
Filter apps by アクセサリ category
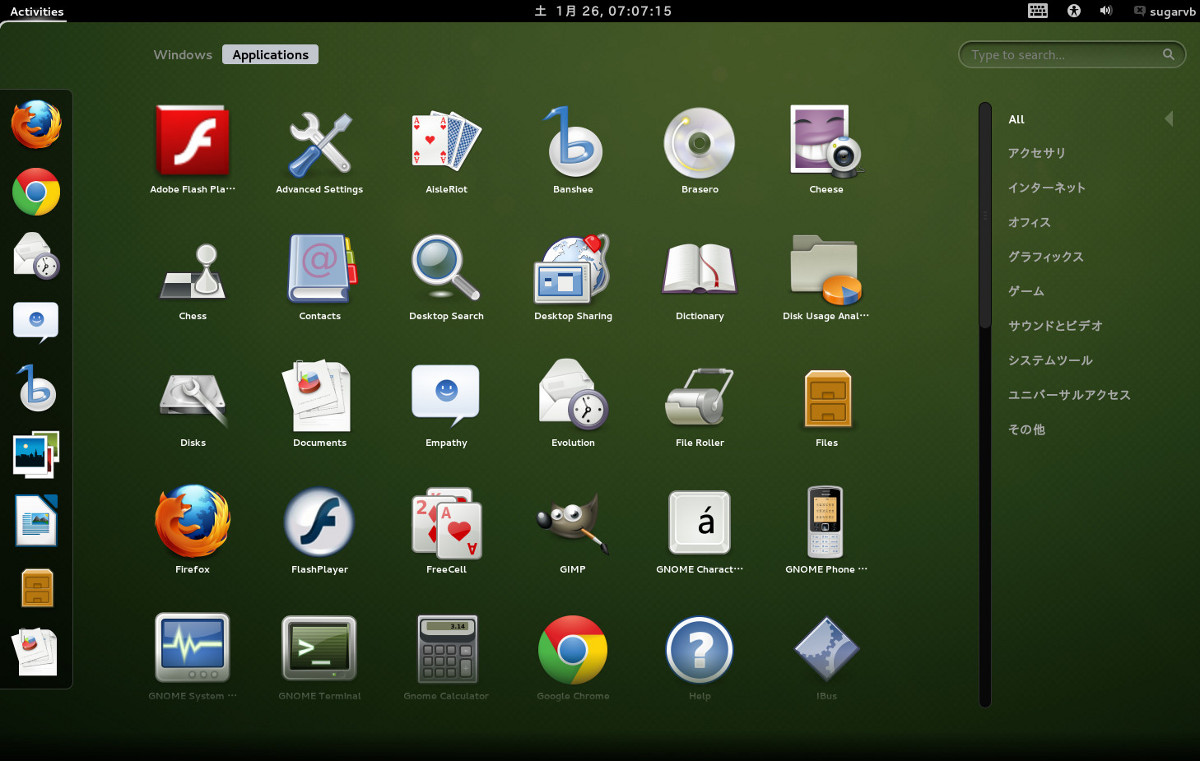[1037, 153]
